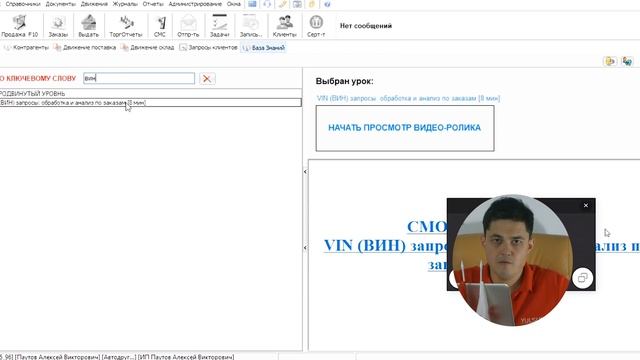Expand the video overlay with pop-out icon
Screen dimensions: 640x360
(x=582, y=278)
